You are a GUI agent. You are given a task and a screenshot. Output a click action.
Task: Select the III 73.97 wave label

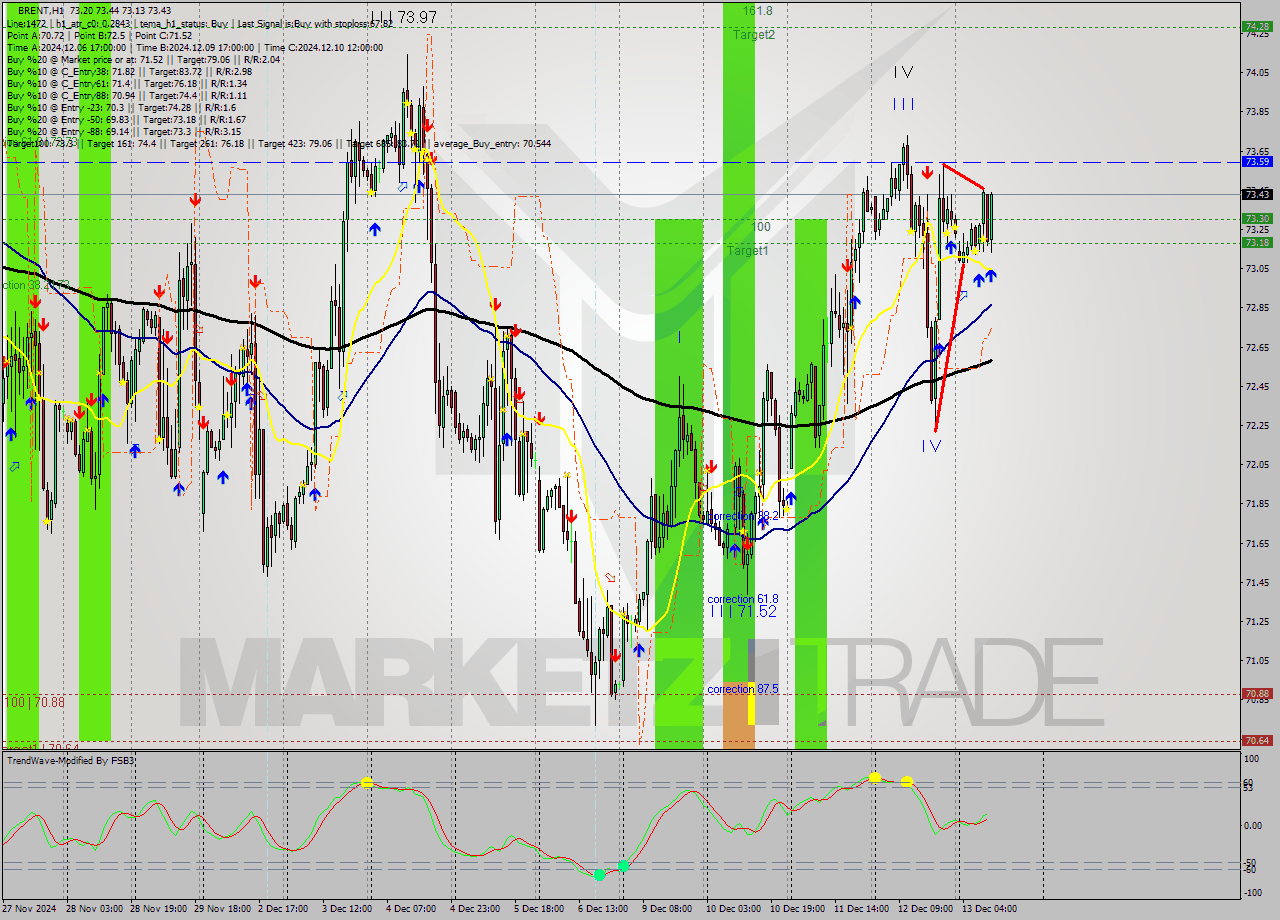(x=404, y=17)
